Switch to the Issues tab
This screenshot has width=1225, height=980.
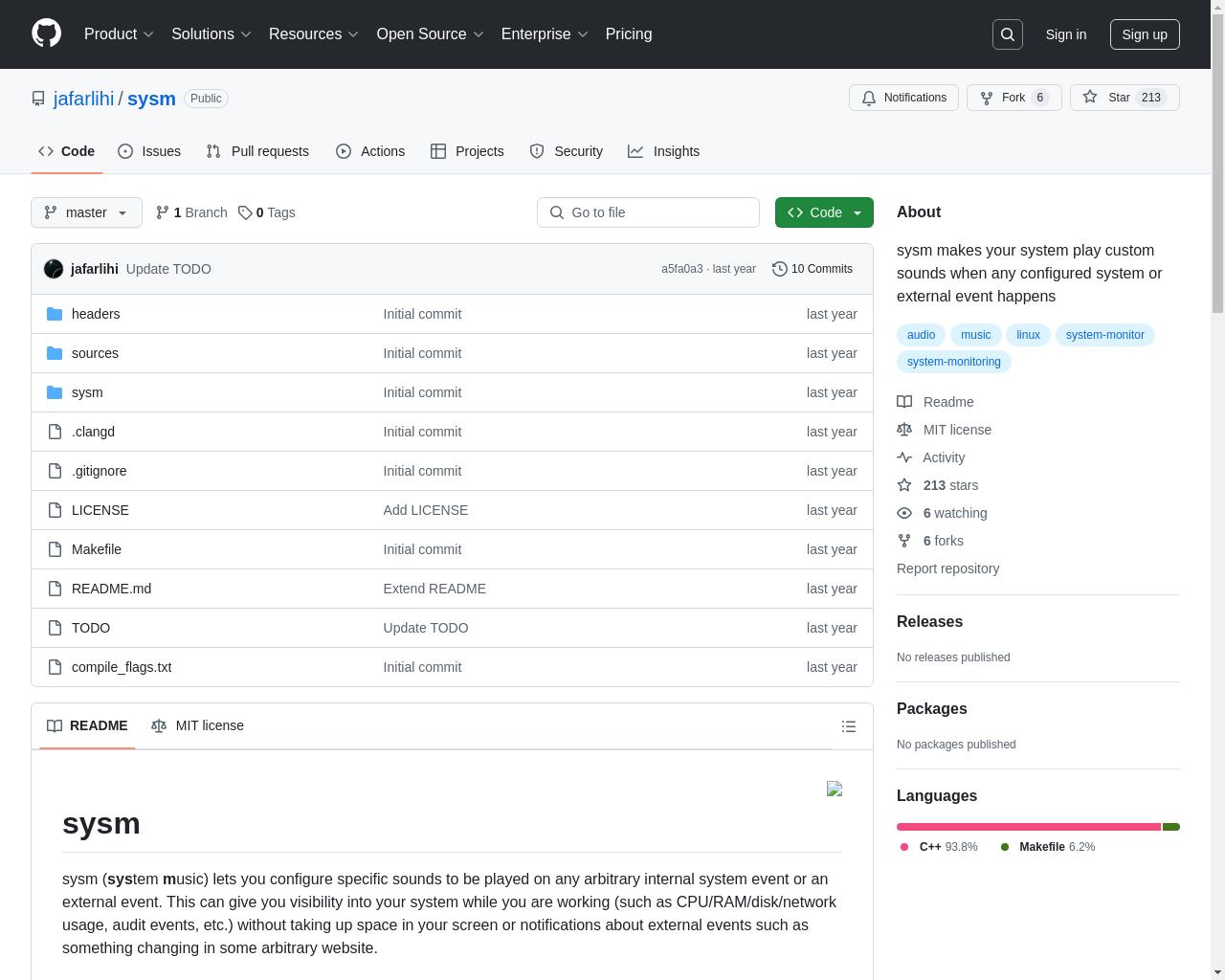(x=149, y=151)
